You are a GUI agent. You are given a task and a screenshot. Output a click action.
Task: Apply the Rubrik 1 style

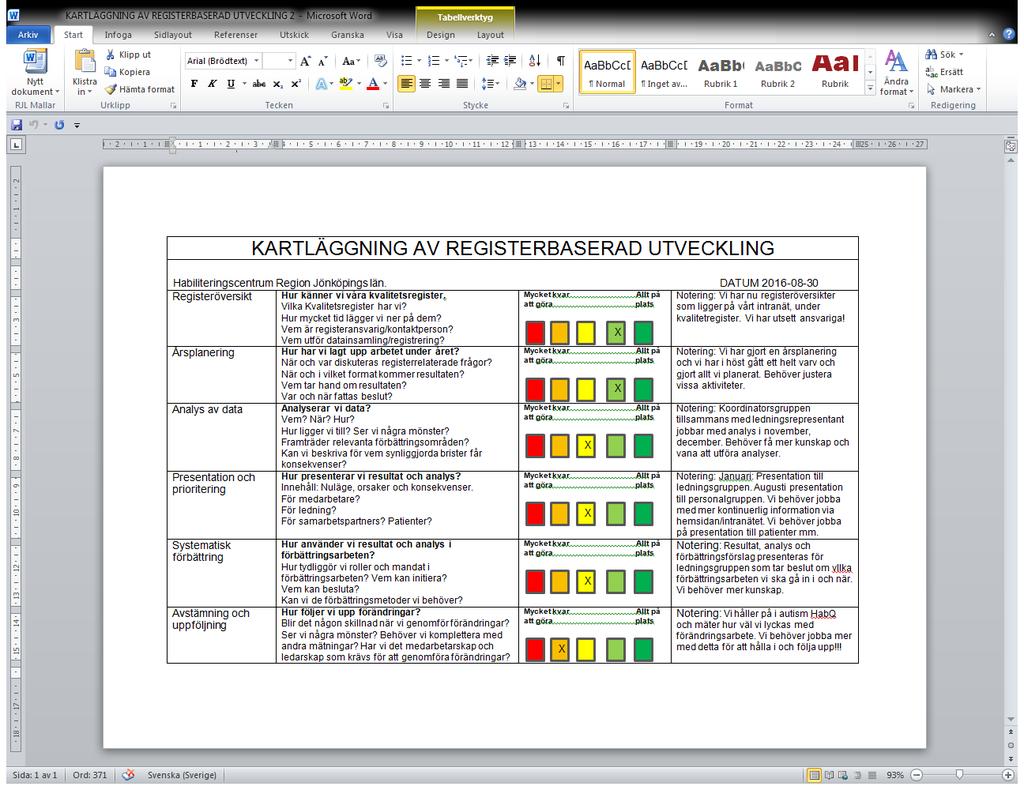coord(720,72)
